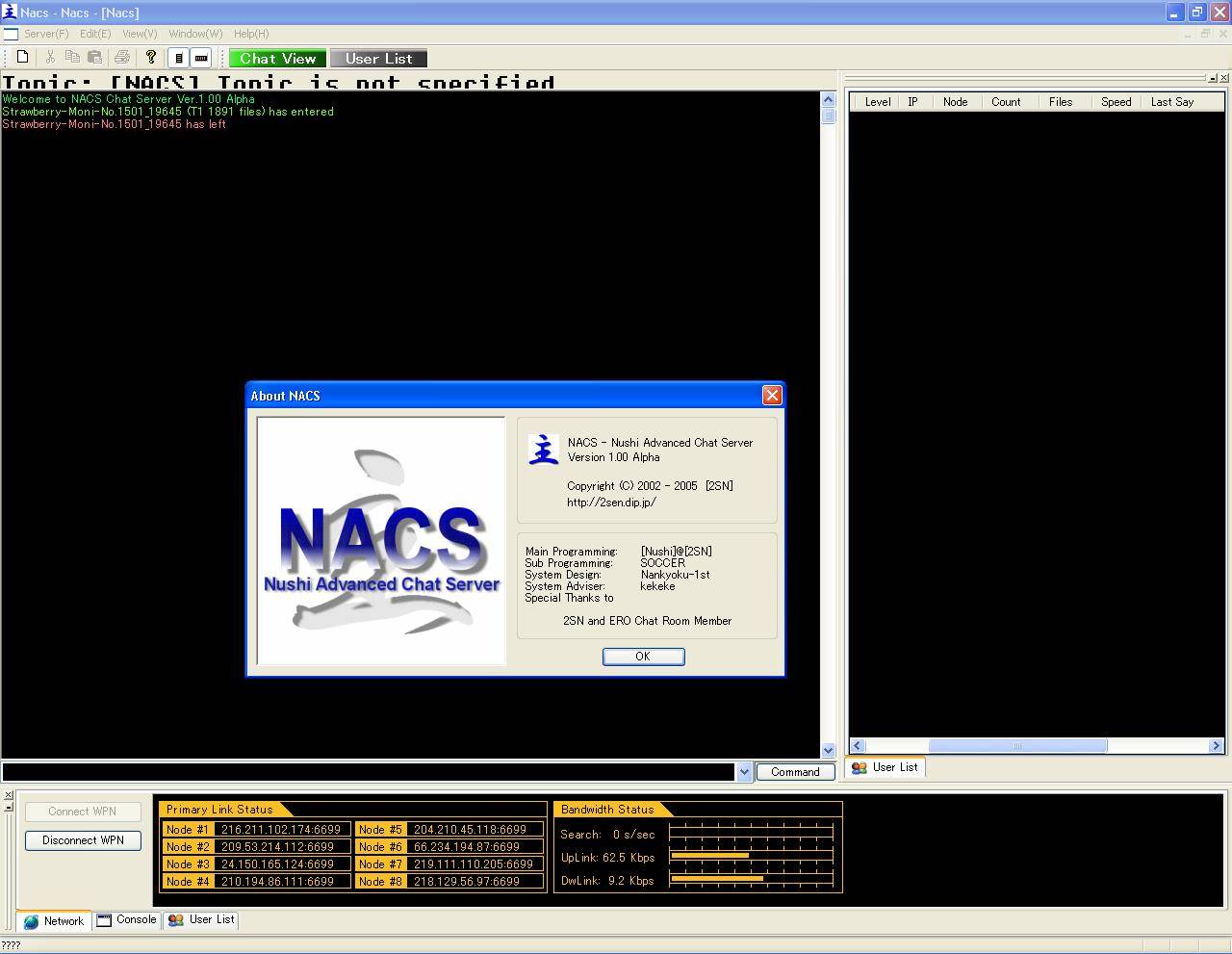The image size is (1232, 954).
Task: Open the View(V) menu
Action: pos(140,34)
